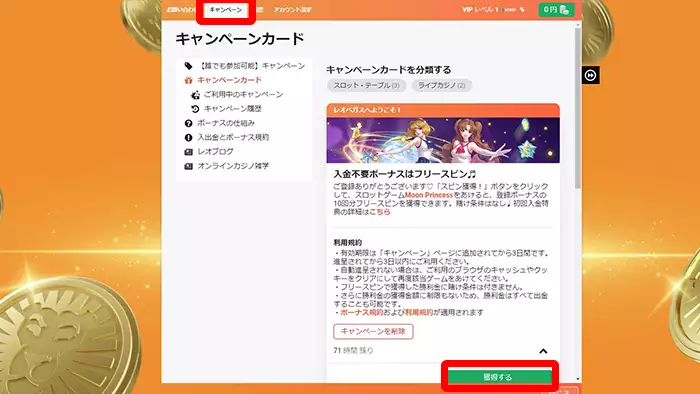Filter by ライブカジノ (2) chip
This screenshot has width=700, height=394.
pos(442,85)
